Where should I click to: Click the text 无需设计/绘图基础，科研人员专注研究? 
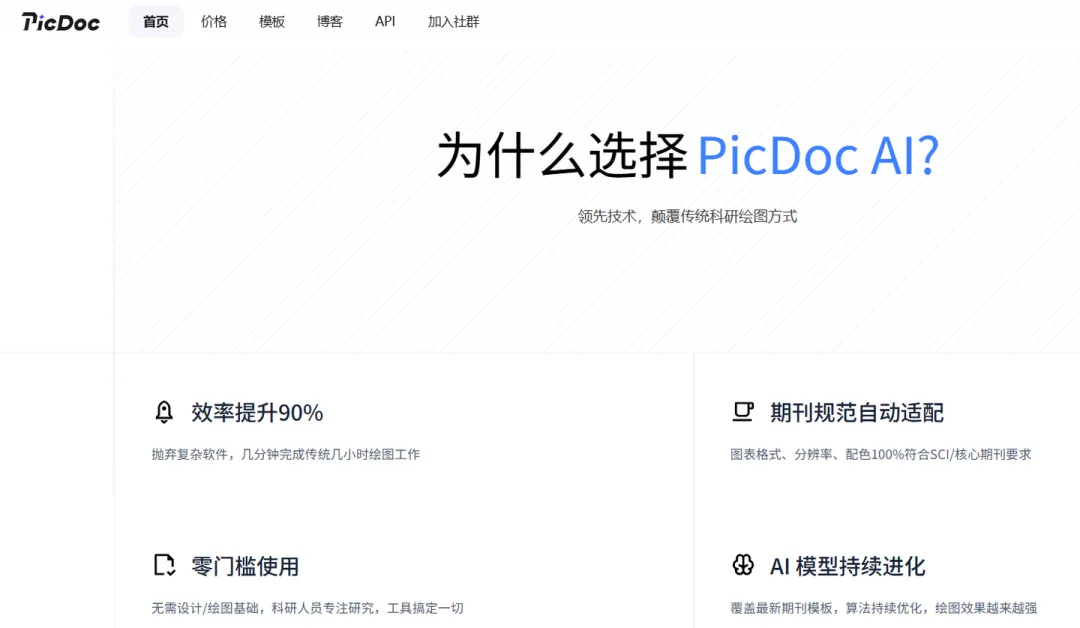pyautogui.click(x=263, y=608)
